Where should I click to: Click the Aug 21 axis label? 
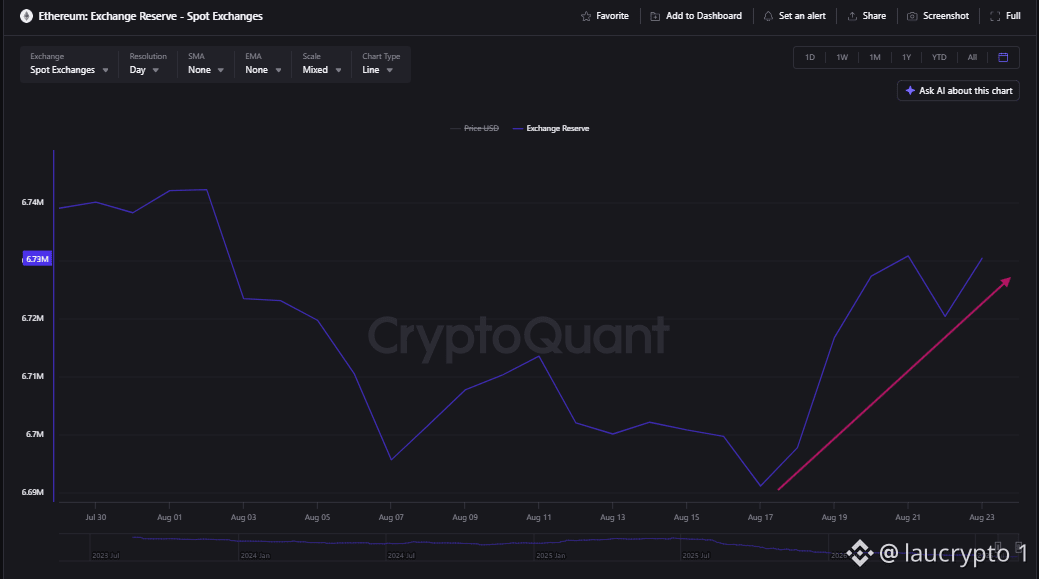908,517
